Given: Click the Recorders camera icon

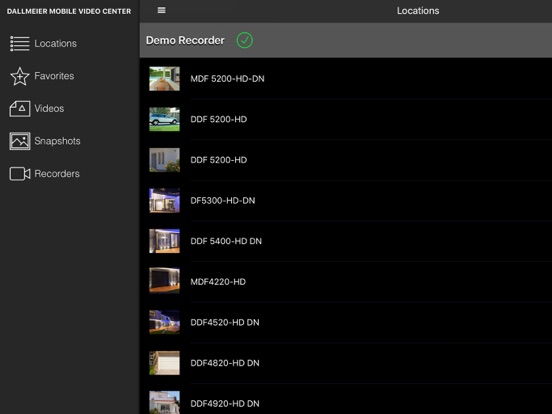Looking at the screenshot, I should 20,174.
